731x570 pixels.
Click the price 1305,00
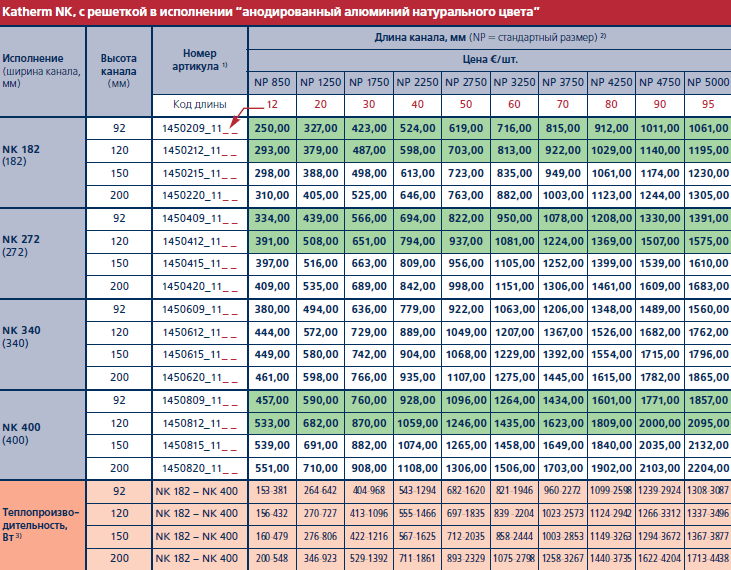tap(708, 196)
